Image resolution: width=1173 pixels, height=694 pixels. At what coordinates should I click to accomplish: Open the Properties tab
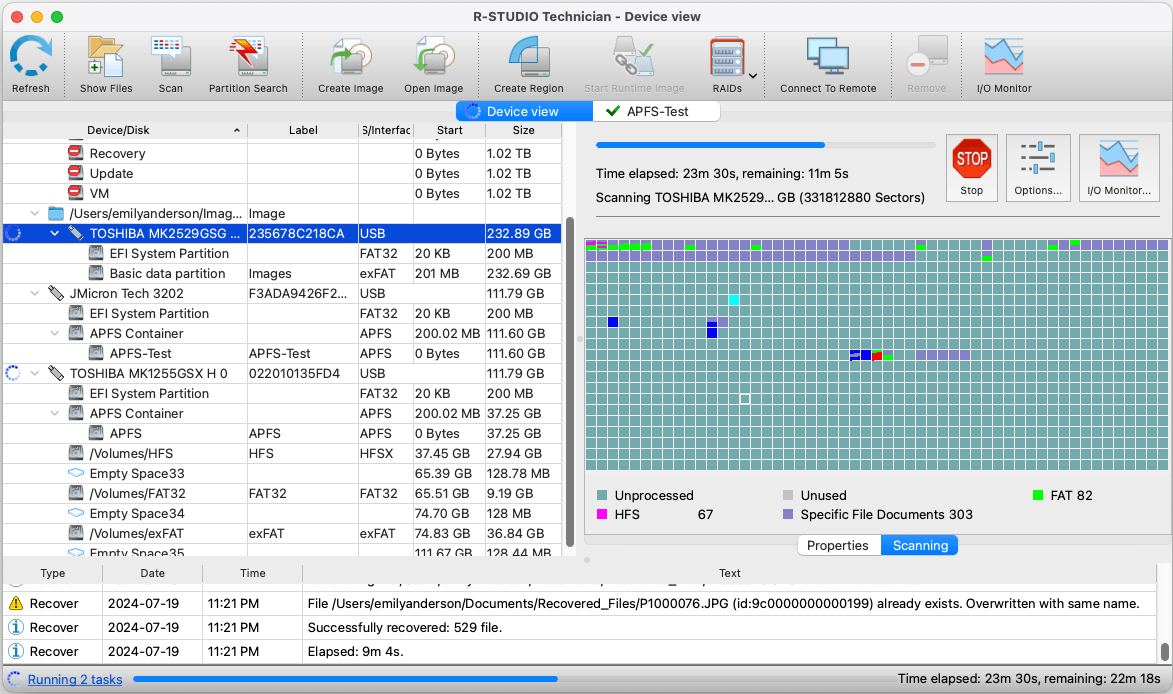coord(838,545)
